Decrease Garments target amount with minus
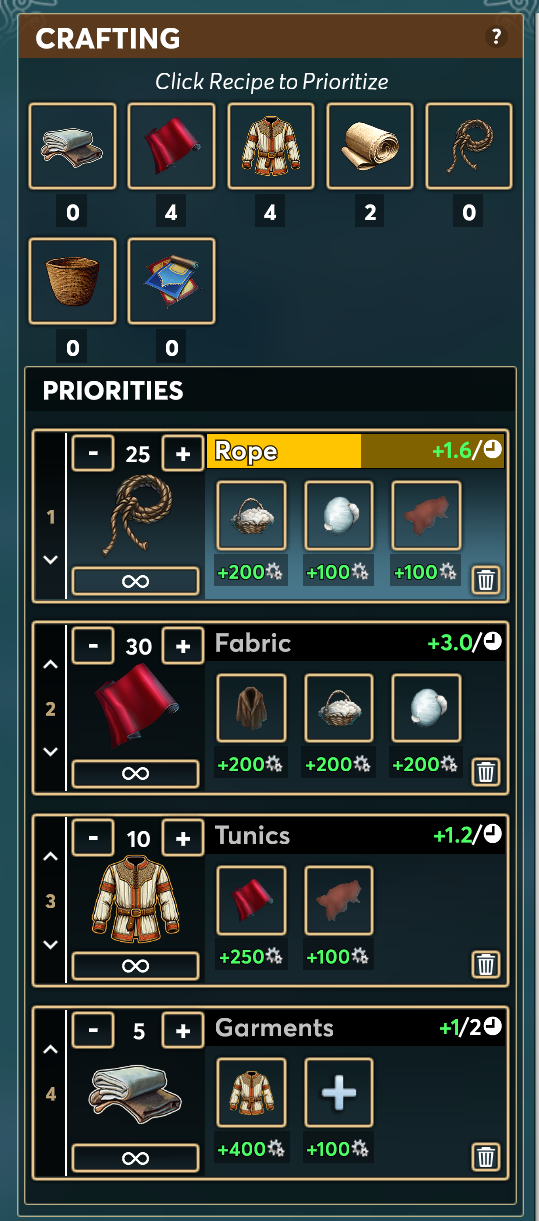The height and width of the screenshot is (1221, 539). click(x=93, y=1030)
